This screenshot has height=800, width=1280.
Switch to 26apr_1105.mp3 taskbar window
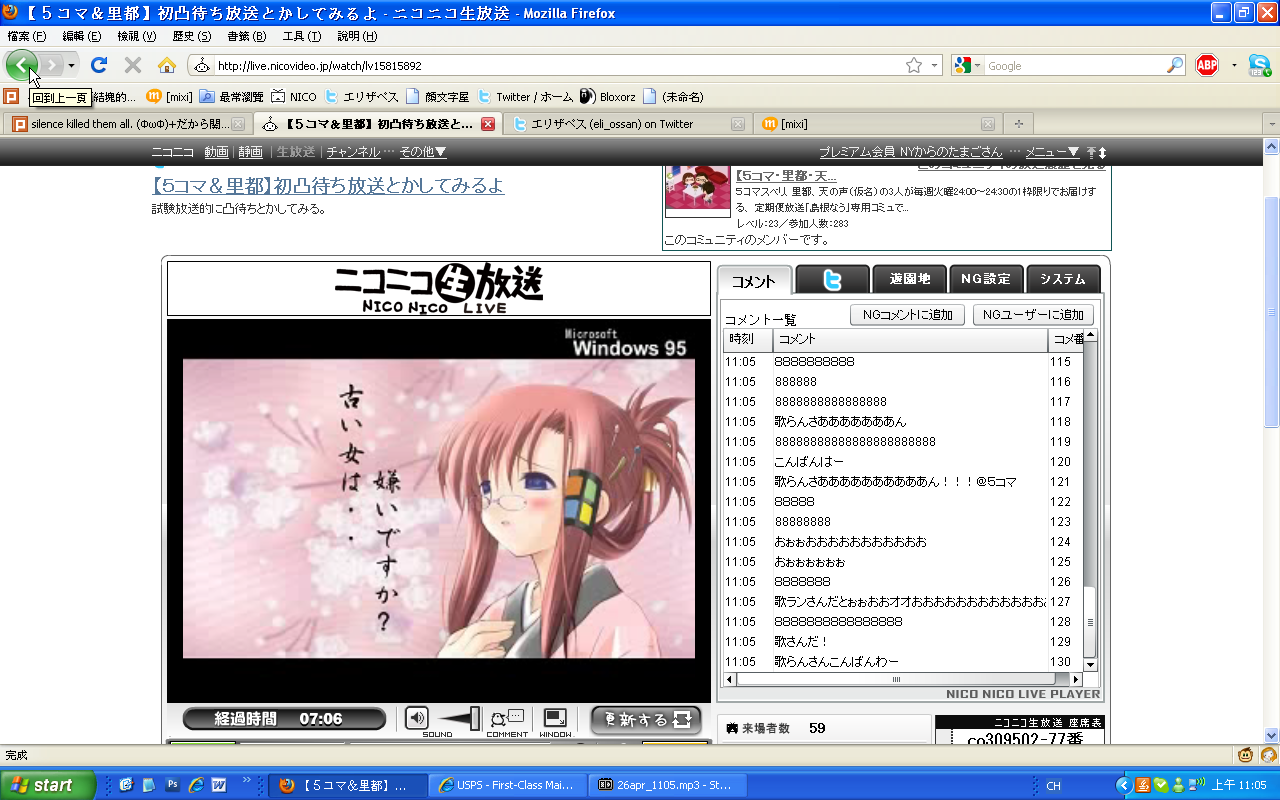667,785
